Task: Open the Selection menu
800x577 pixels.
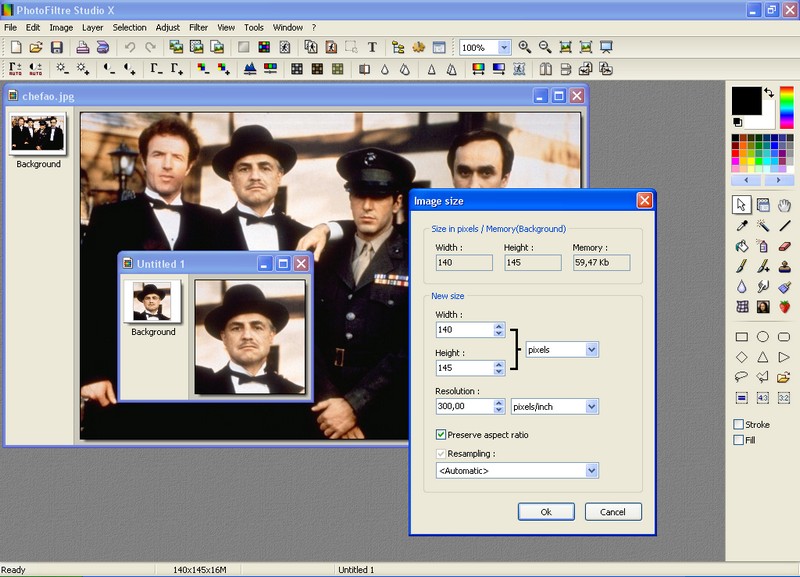Action: (130, 28)
